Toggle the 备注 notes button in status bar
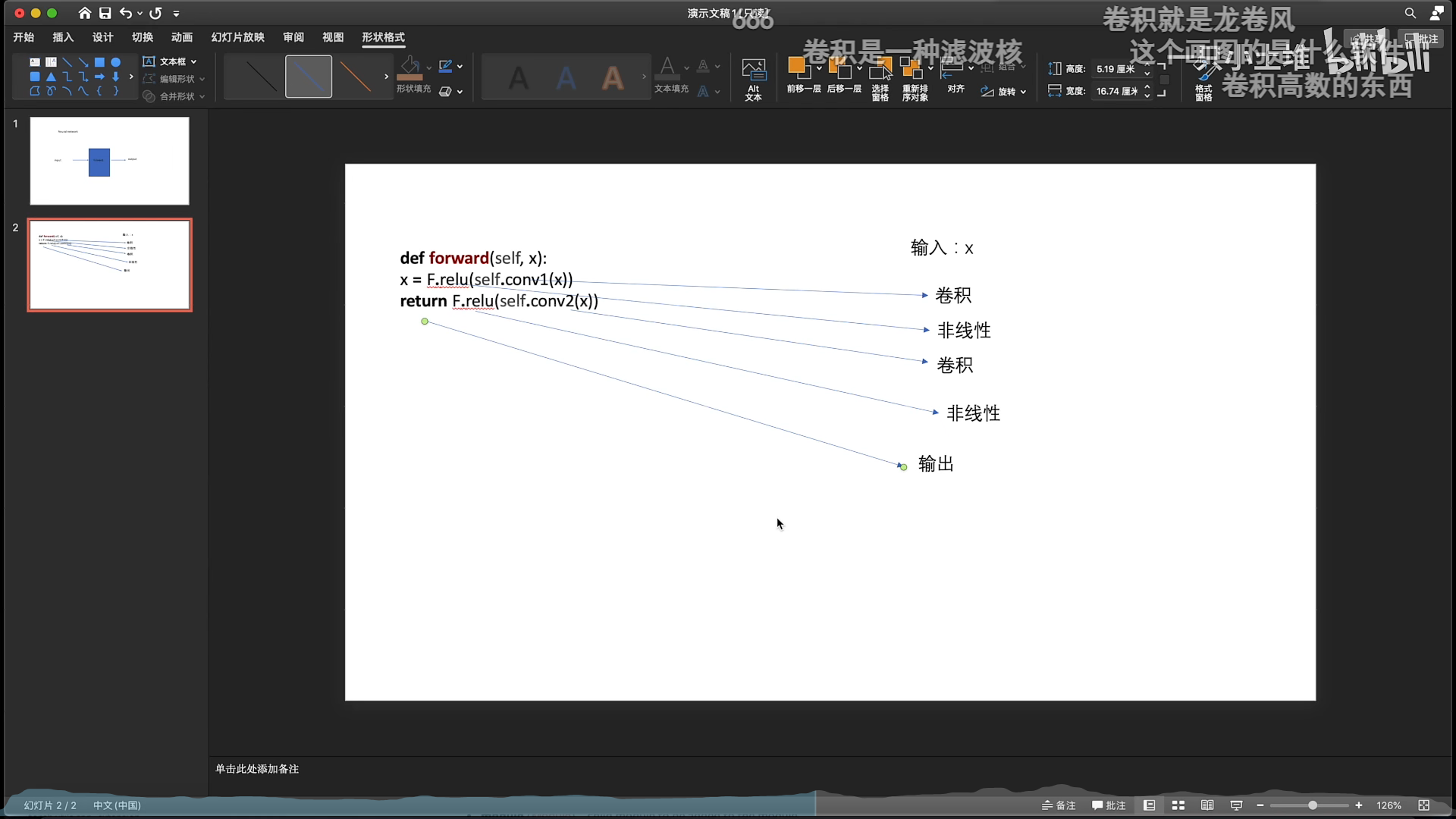This screenshot has width=1456, height=819. coord(1059,805)
